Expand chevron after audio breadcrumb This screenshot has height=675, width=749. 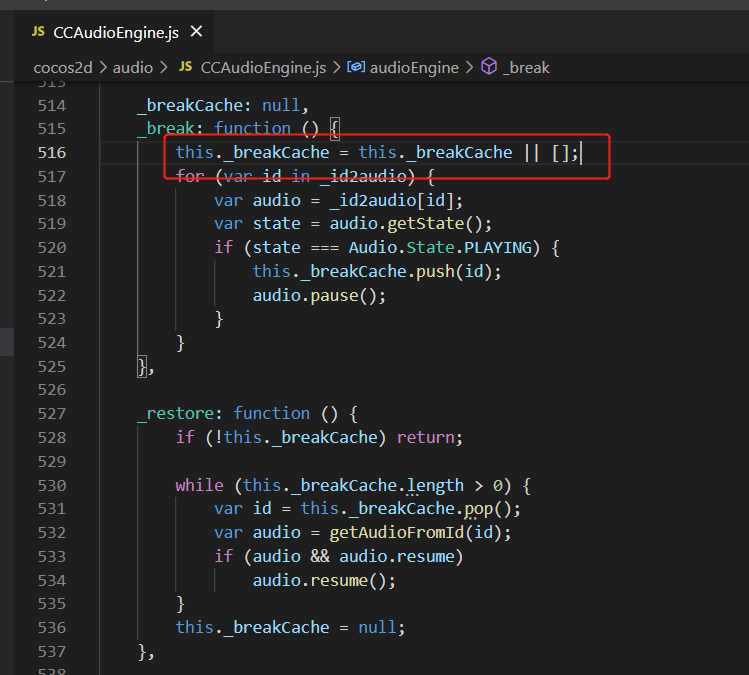coord(164,67)
